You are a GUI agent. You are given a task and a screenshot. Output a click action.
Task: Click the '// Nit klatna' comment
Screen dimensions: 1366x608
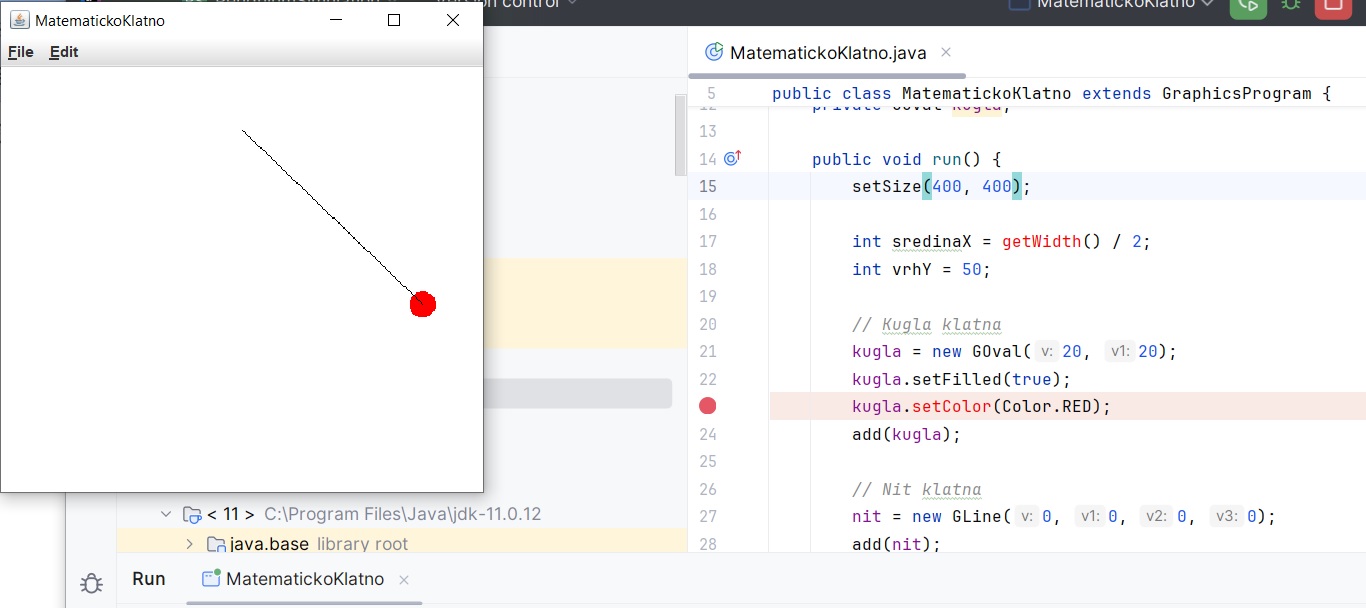click(x=916, y=489)
